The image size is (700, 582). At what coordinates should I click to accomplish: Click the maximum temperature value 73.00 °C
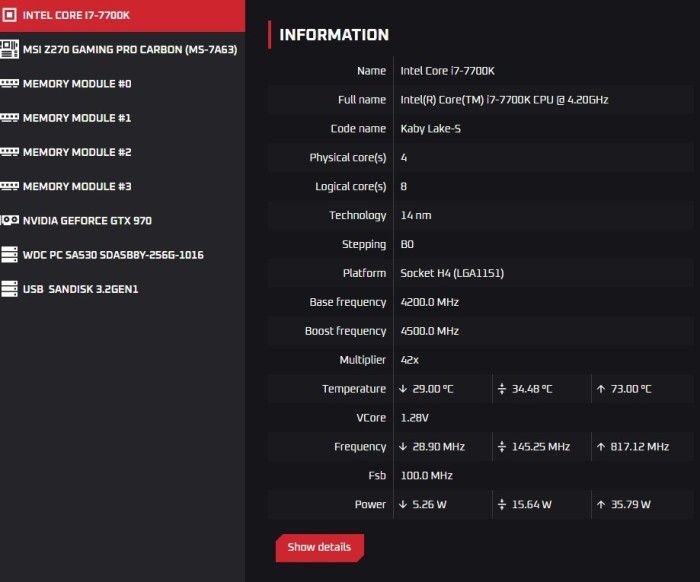(x=630, y=389)
